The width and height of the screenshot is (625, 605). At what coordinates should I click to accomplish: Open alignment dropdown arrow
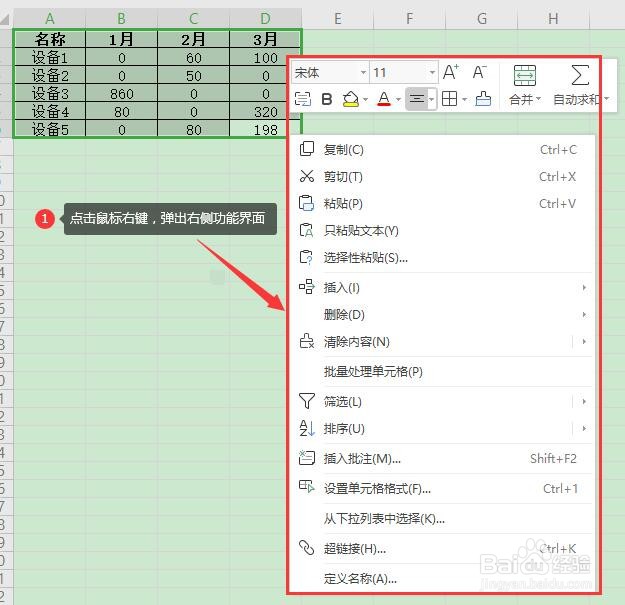coord(432,99)
